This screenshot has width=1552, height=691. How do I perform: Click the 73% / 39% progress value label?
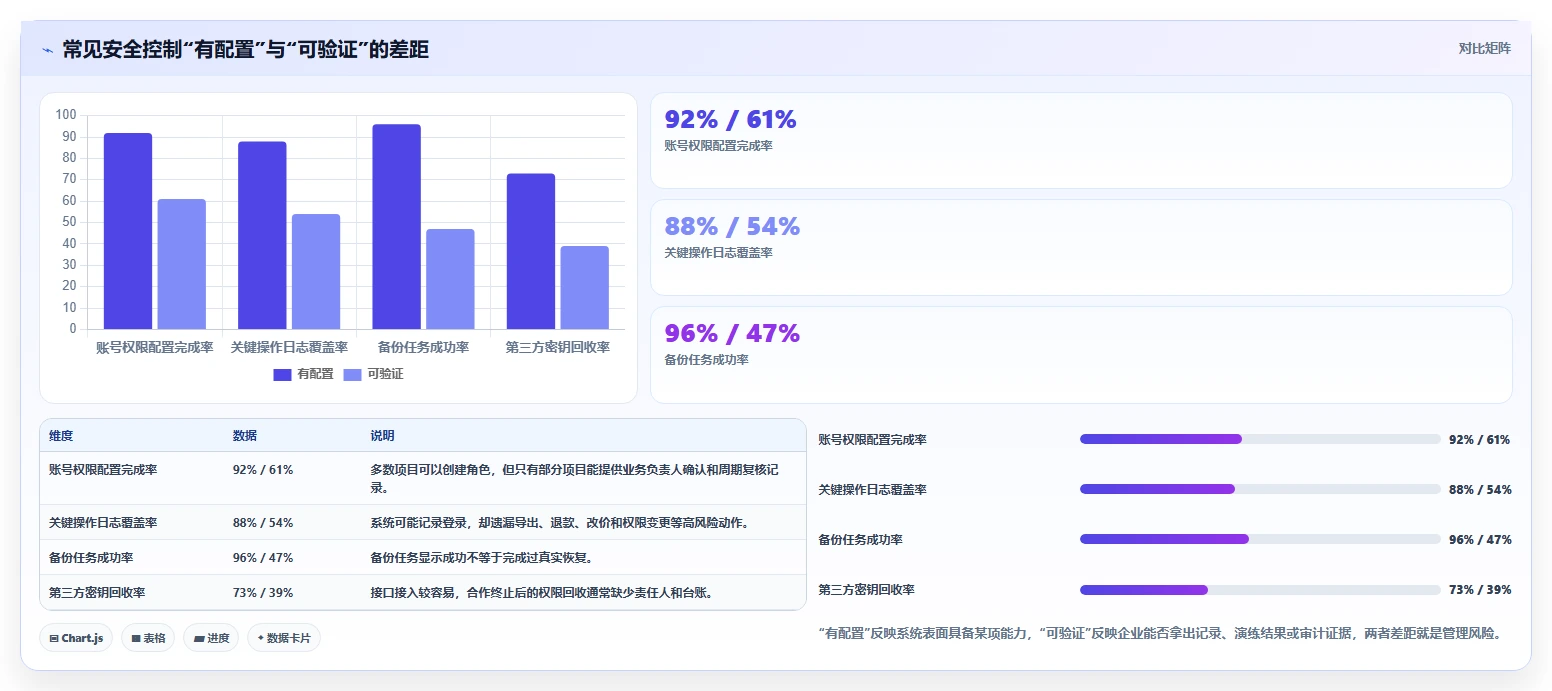coord(1480,590)
